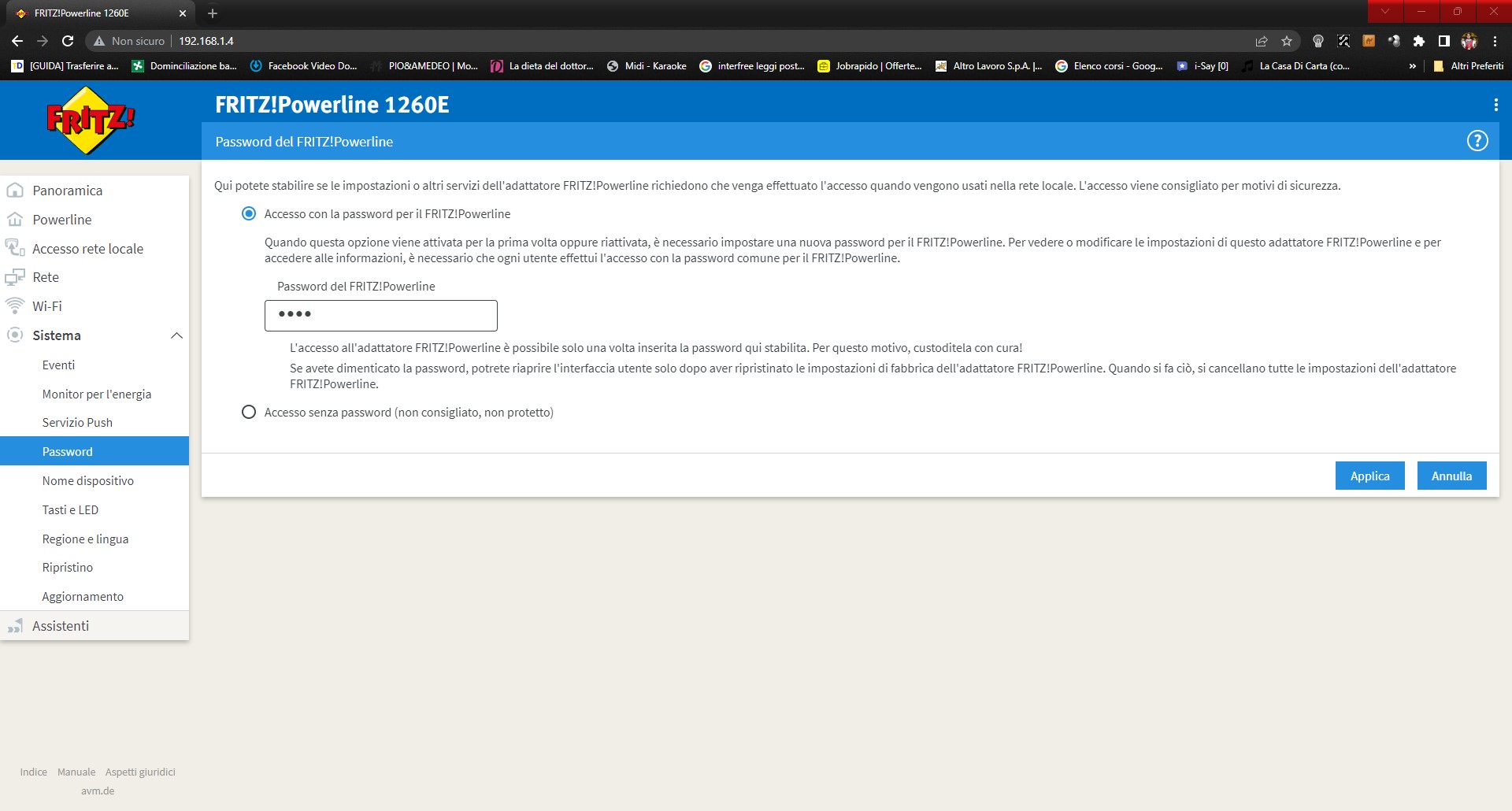
Task: Open the Aspetti giuridici link
Action: pyautogui.click(x=140, y=772)
